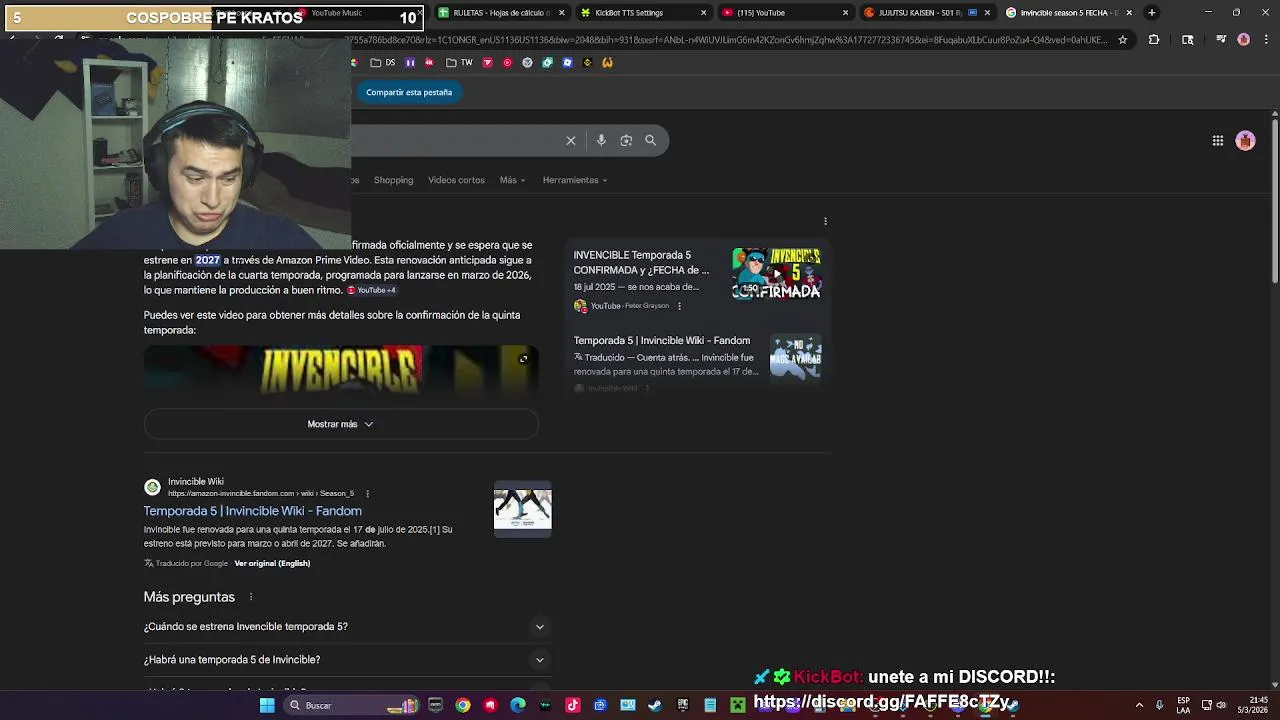Open the Herramientas dropdown
The width and height of the screenshot is (1280, 720).
click(x=575, y=180)
